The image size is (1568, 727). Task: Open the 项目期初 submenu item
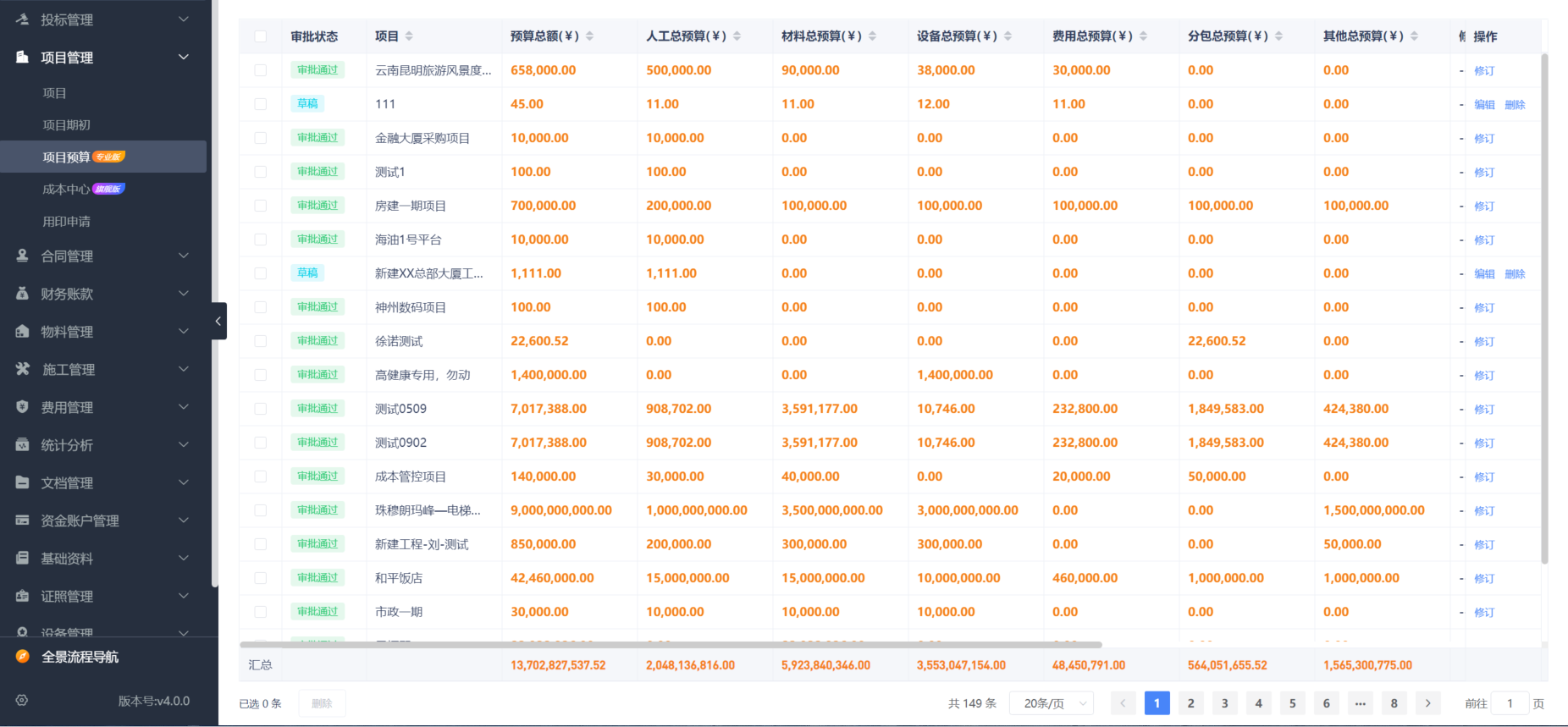click(x=67, y=125)
